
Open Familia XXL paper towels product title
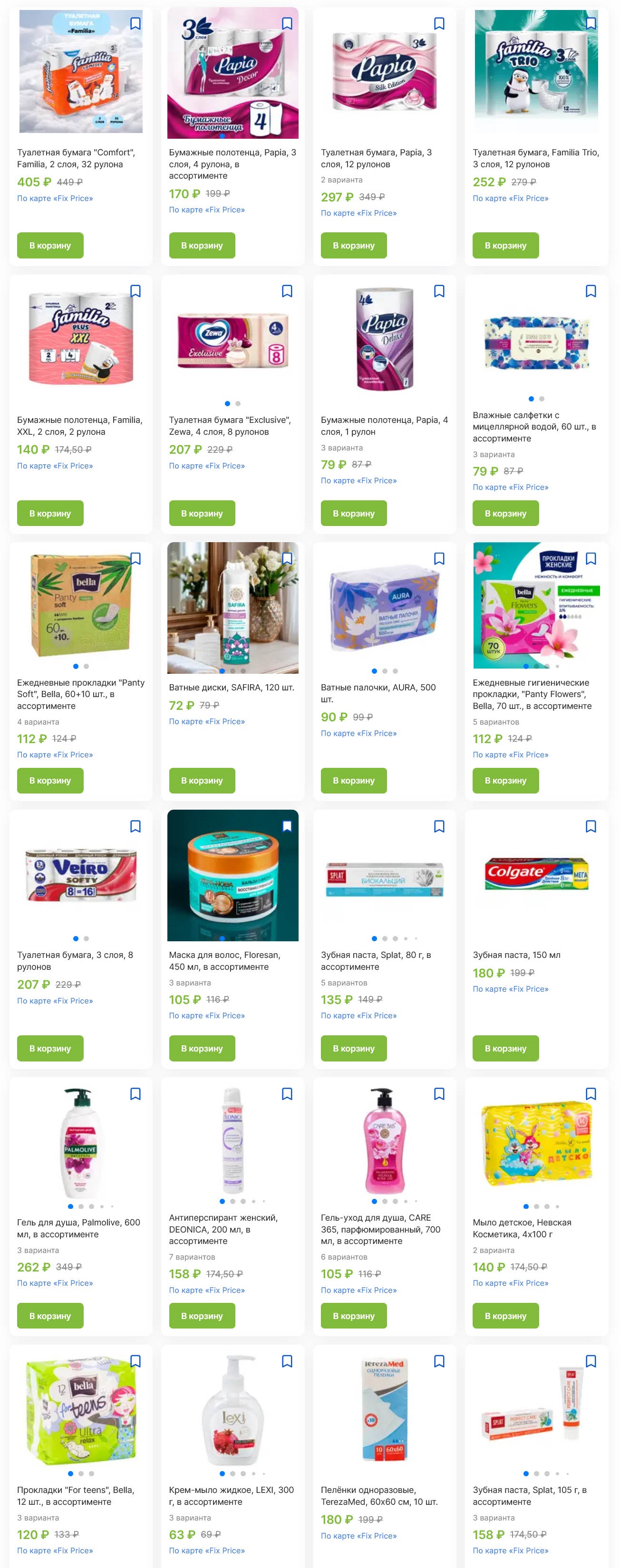click(x=80, y=426)
